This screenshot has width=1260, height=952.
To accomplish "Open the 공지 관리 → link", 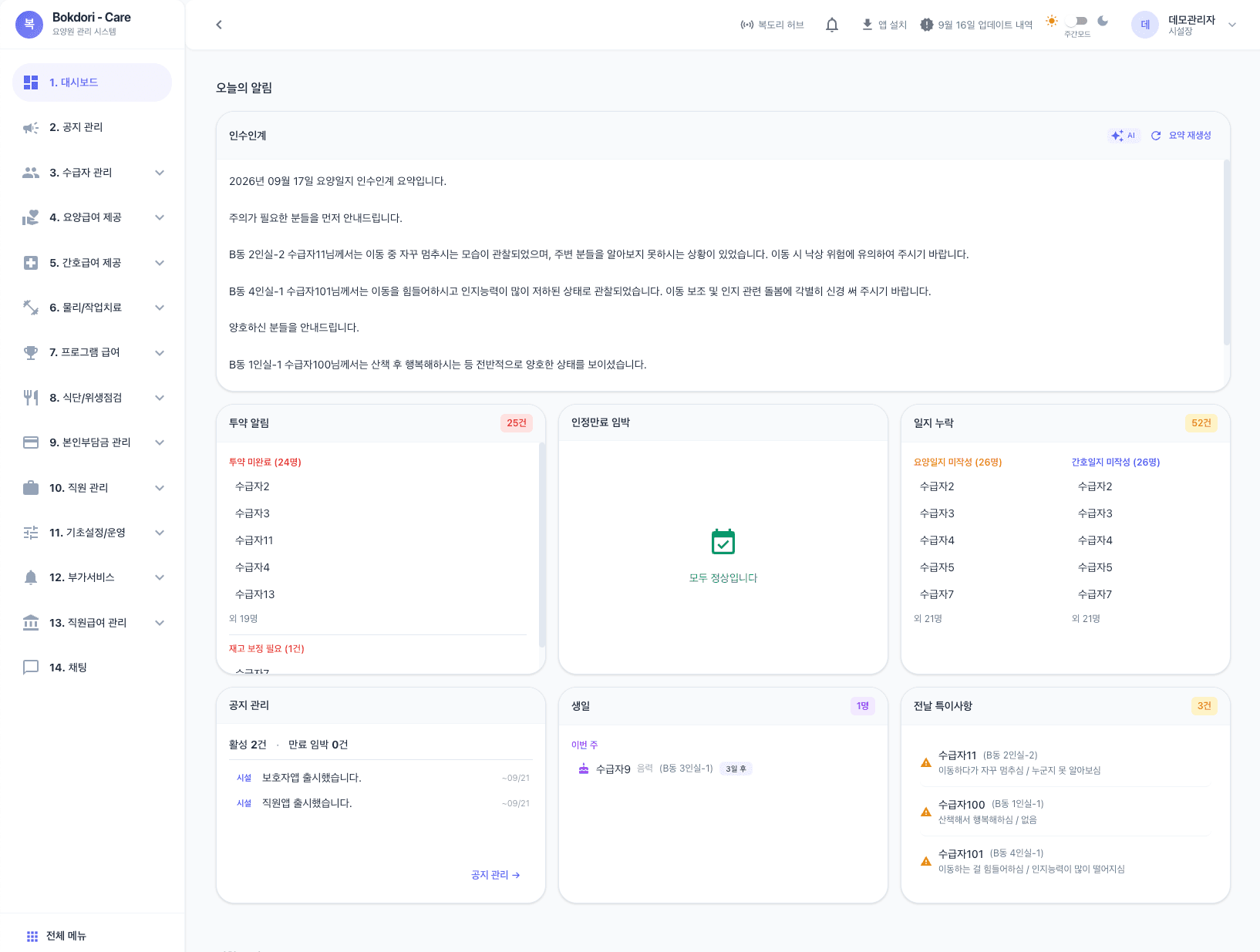I will (x=496, y=875).
